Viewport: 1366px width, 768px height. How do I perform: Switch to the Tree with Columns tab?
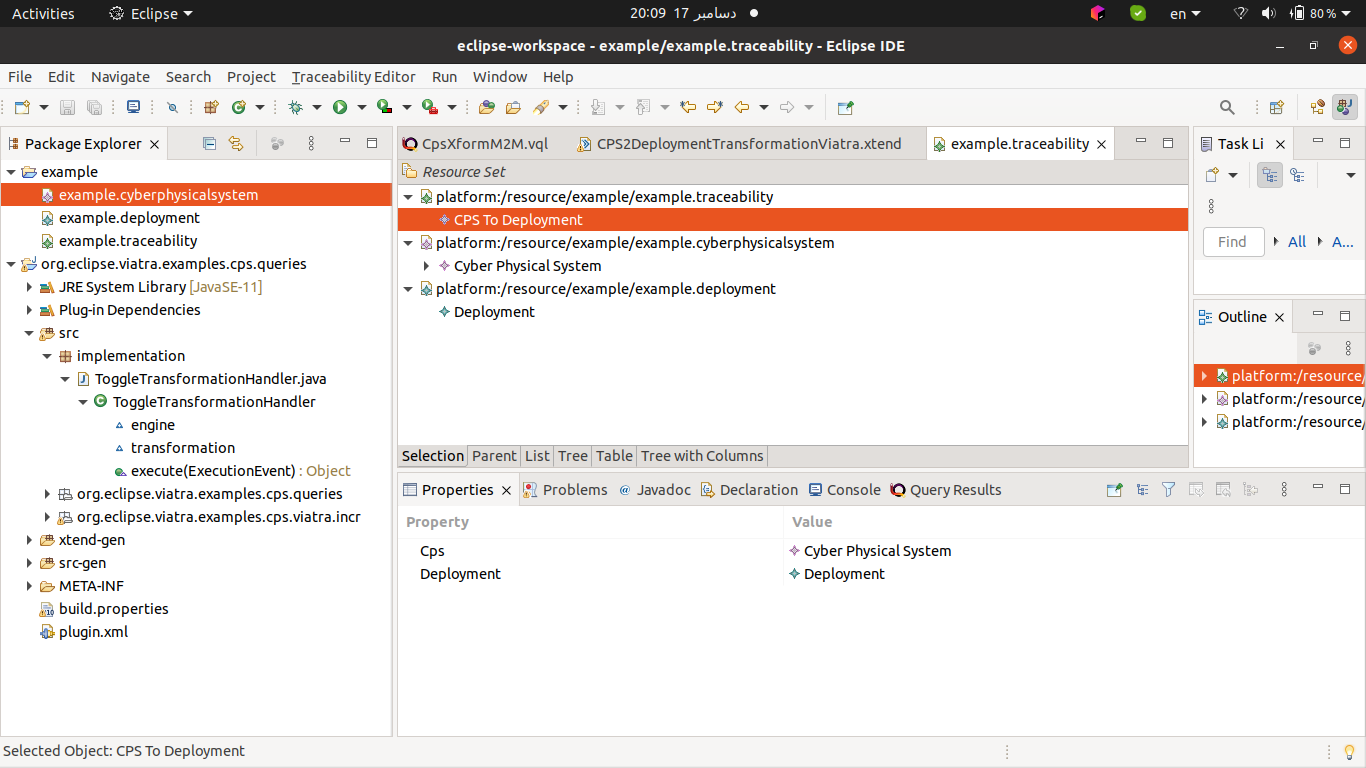(702, 456)
